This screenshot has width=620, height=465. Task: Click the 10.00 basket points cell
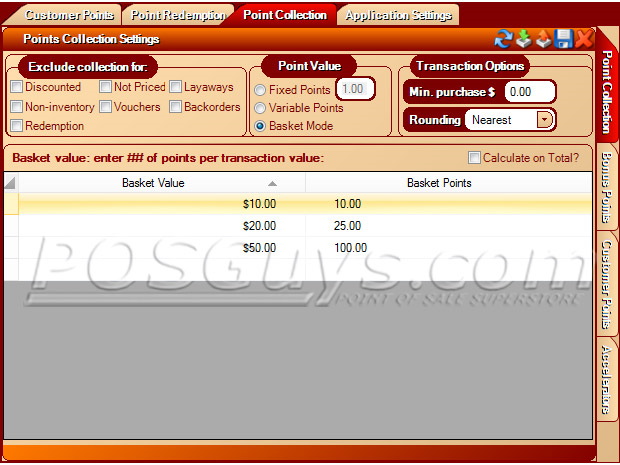448,204
